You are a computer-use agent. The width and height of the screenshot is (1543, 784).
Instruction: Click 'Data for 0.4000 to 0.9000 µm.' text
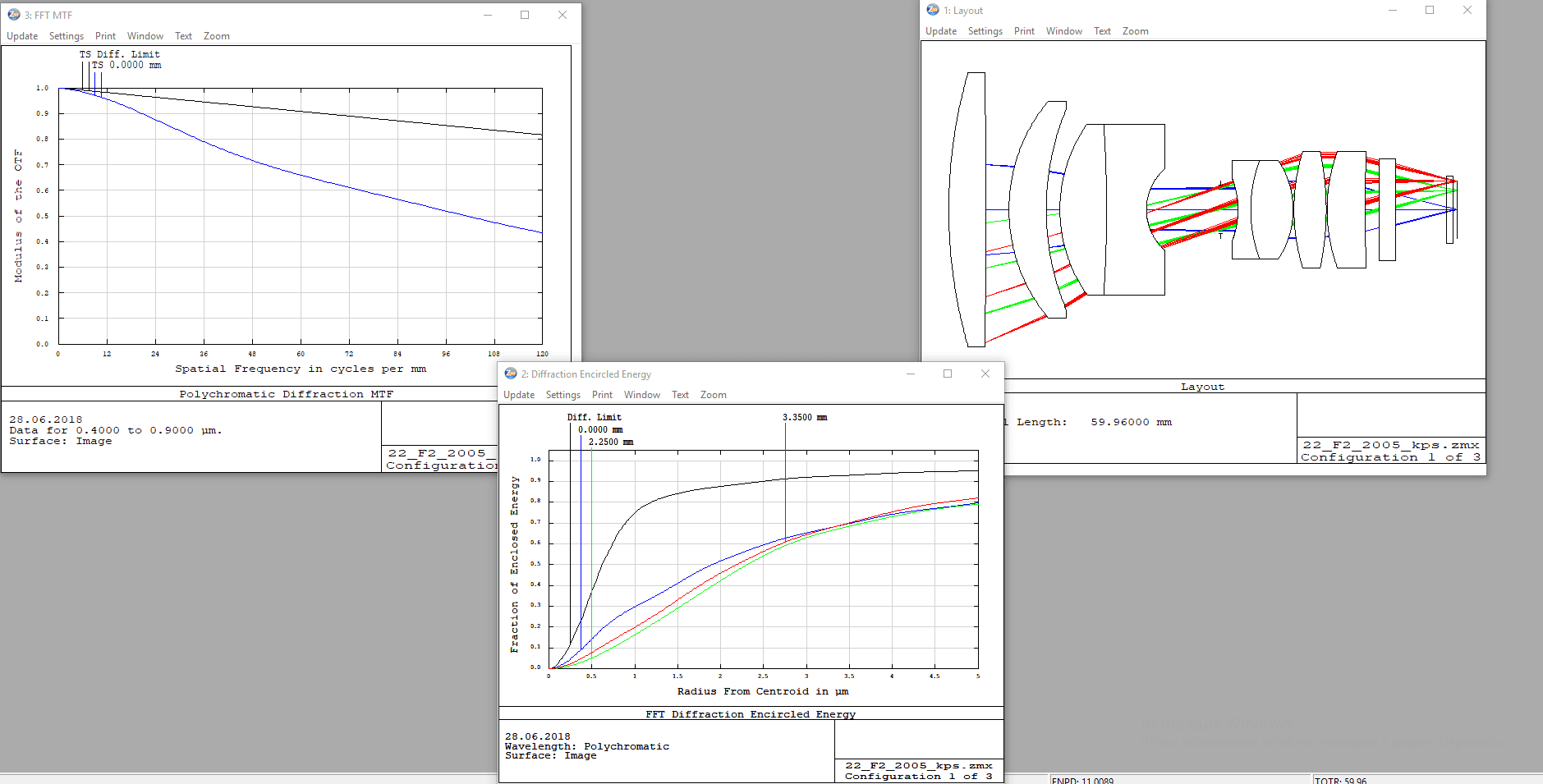[116, 430]
